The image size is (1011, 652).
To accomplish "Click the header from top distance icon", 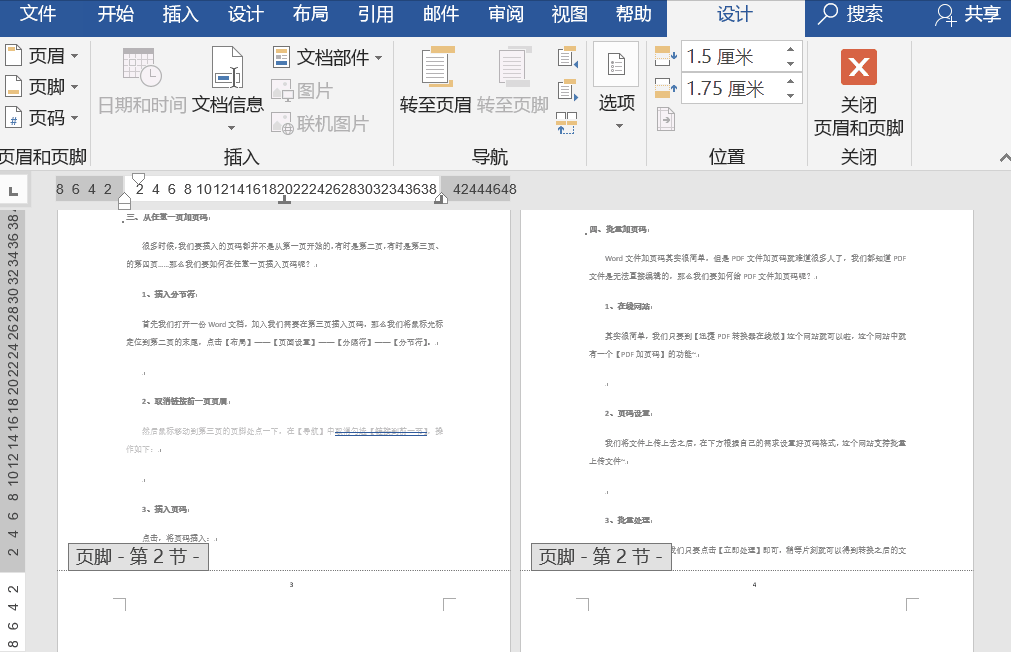I will pos(665,57).
